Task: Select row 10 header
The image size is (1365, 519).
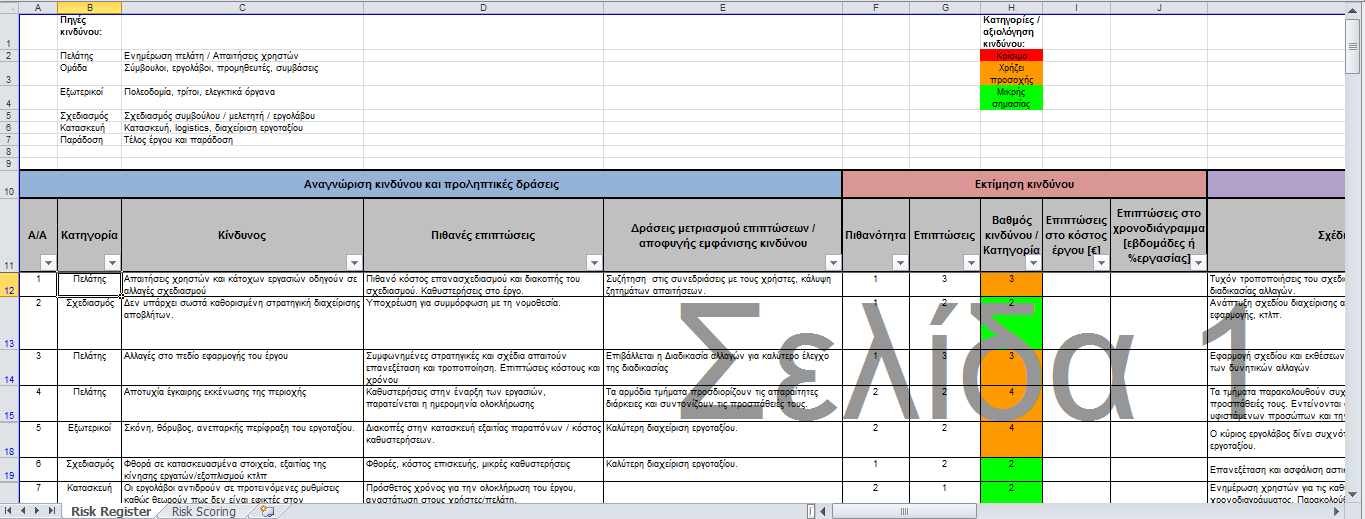Action: [9, 185]
